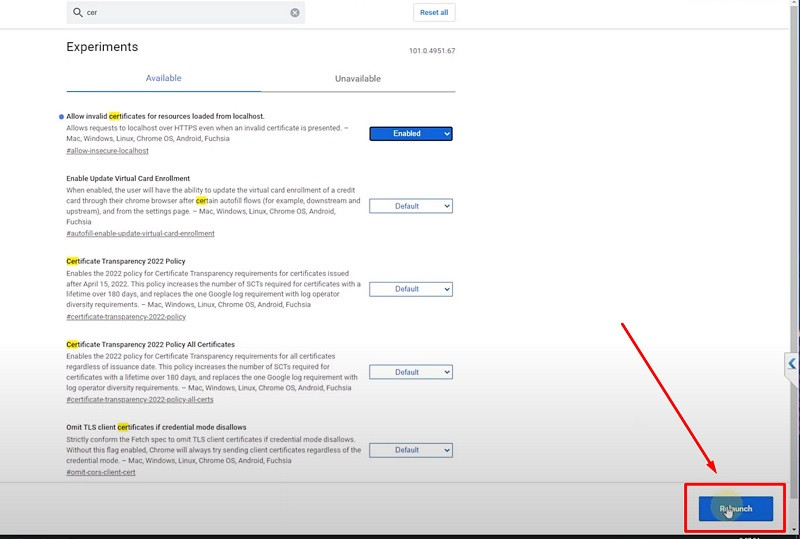Click the magnifier search icon
This screenshot has width=800, height=539.
(77, 13)
